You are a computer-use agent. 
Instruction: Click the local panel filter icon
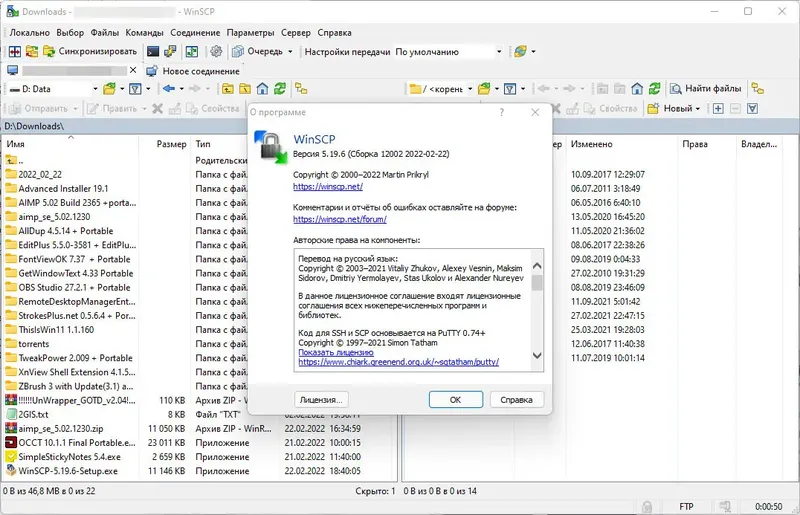[135, 89]
